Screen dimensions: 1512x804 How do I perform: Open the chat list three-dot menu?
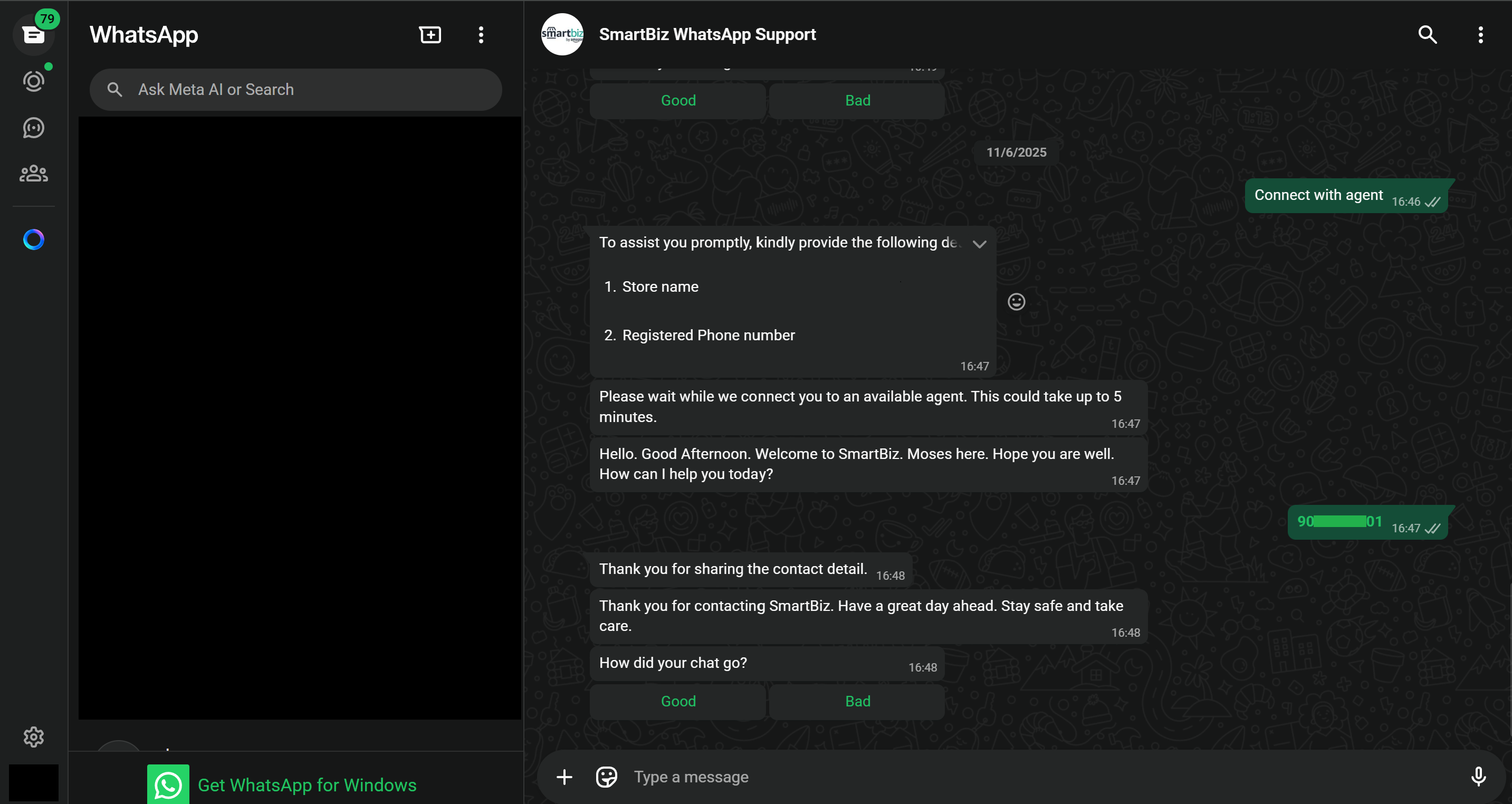pyautogui.click(x=481, y=35)
